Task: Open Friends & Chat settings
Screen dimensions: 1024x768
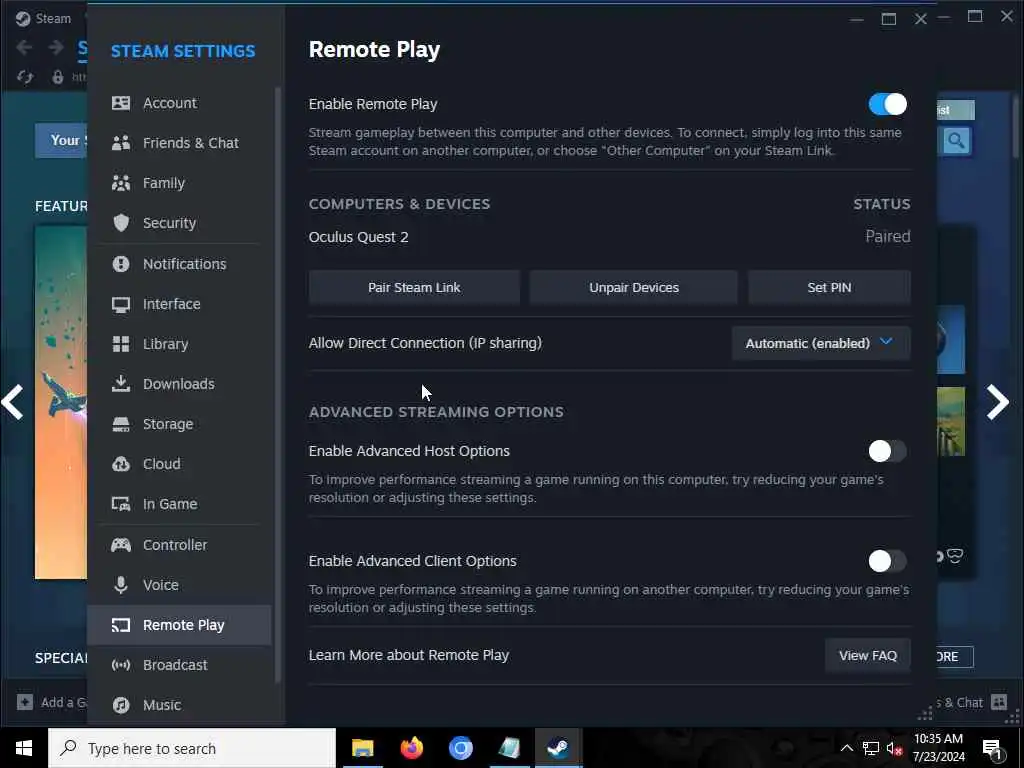Action: (180, 143)
